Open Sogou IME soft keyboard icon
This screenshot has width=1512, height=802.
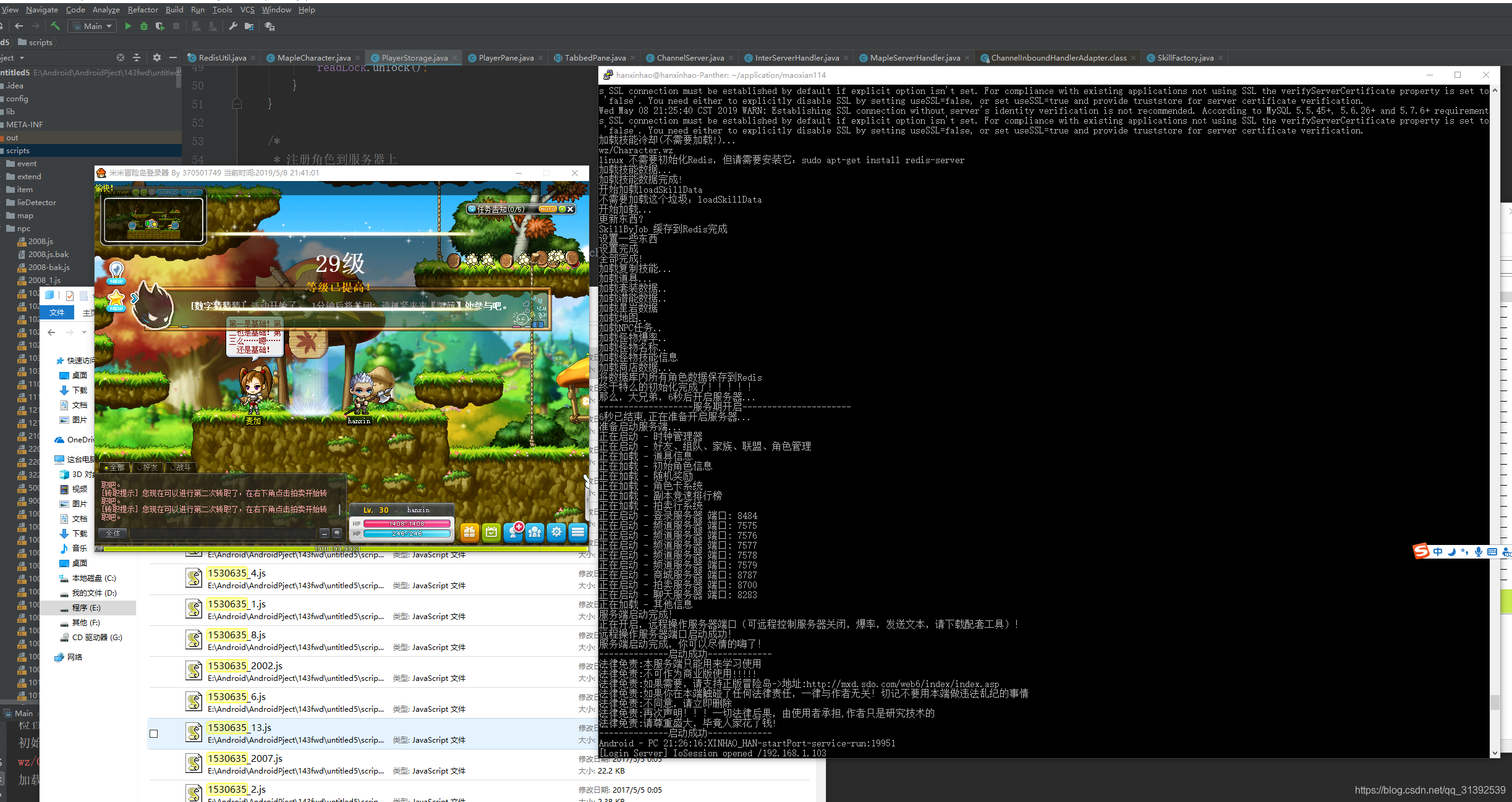1492,552
